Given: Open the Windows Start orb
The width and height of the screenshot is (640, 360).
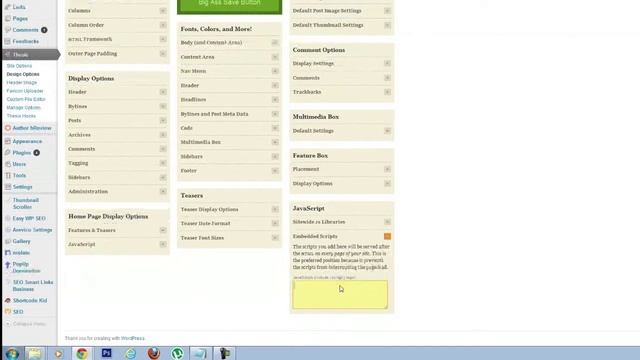Looking at the screenshot, I should (x=12, y=353).
